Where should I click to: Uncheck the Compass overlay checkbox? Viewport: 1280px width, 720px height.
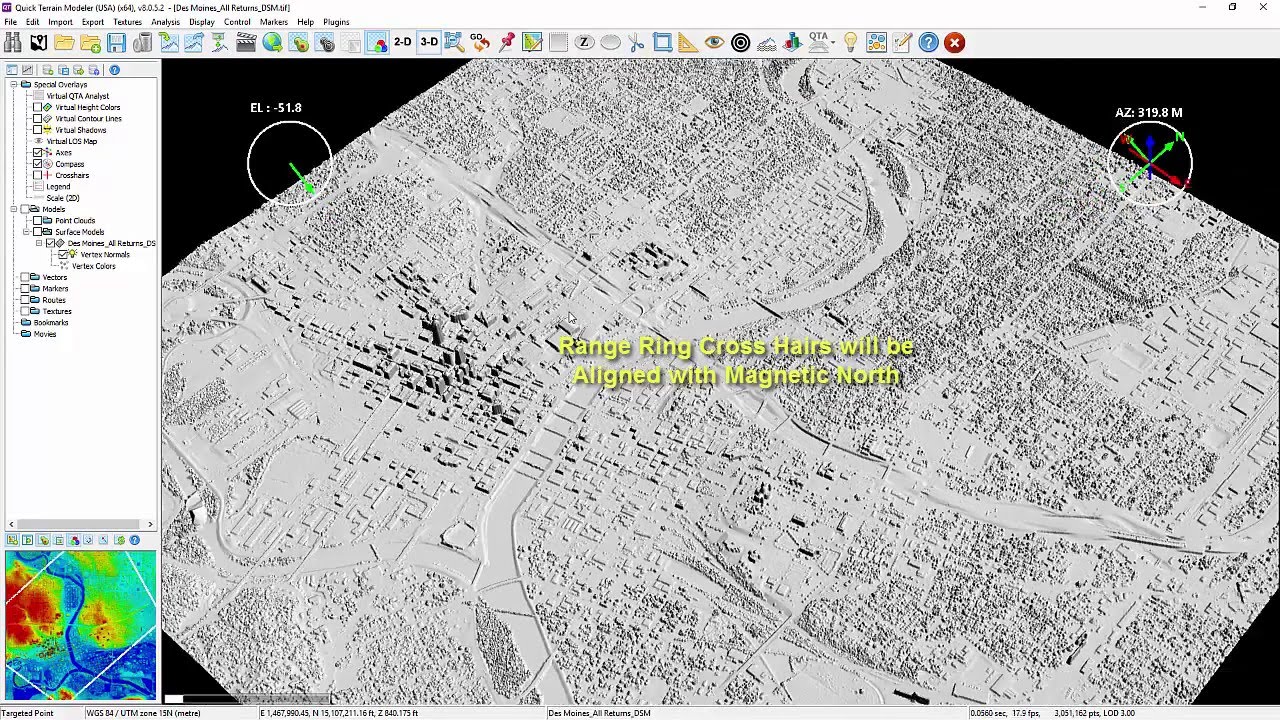tap(38, 164)
